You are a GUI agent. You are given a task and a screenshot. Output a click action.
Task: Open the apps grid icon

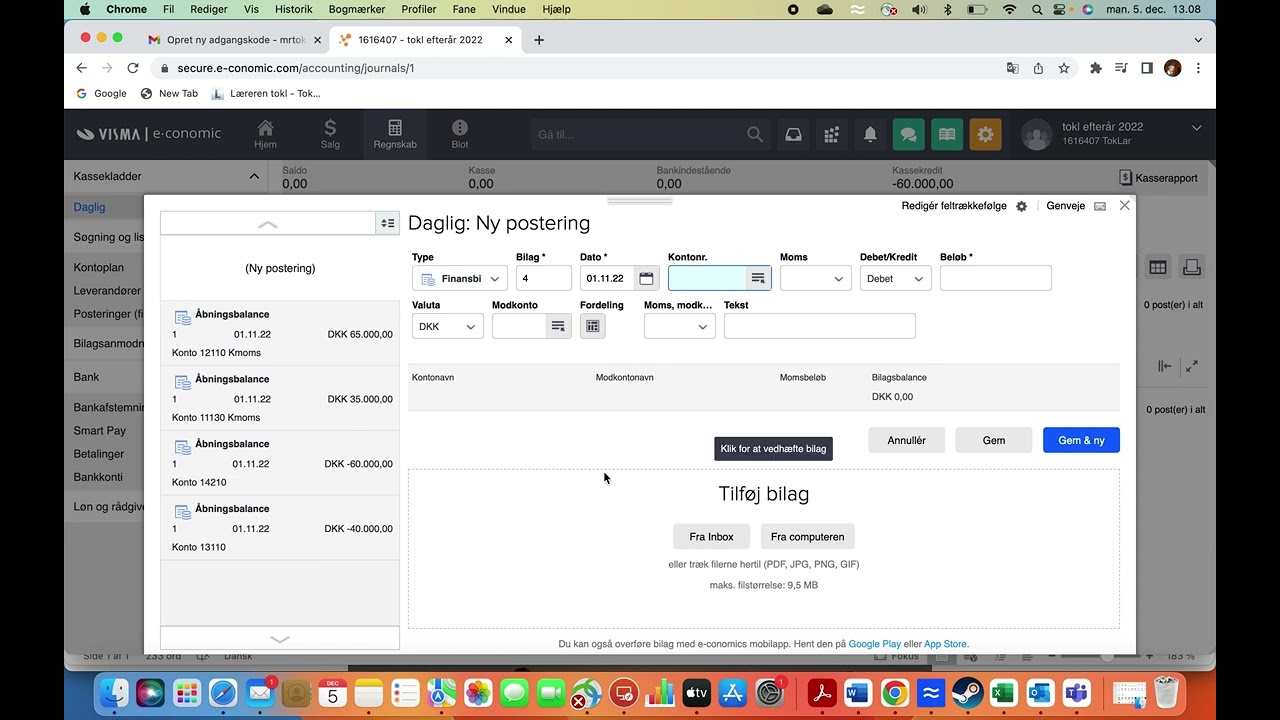pyautogui.click(x=831, y=134)
